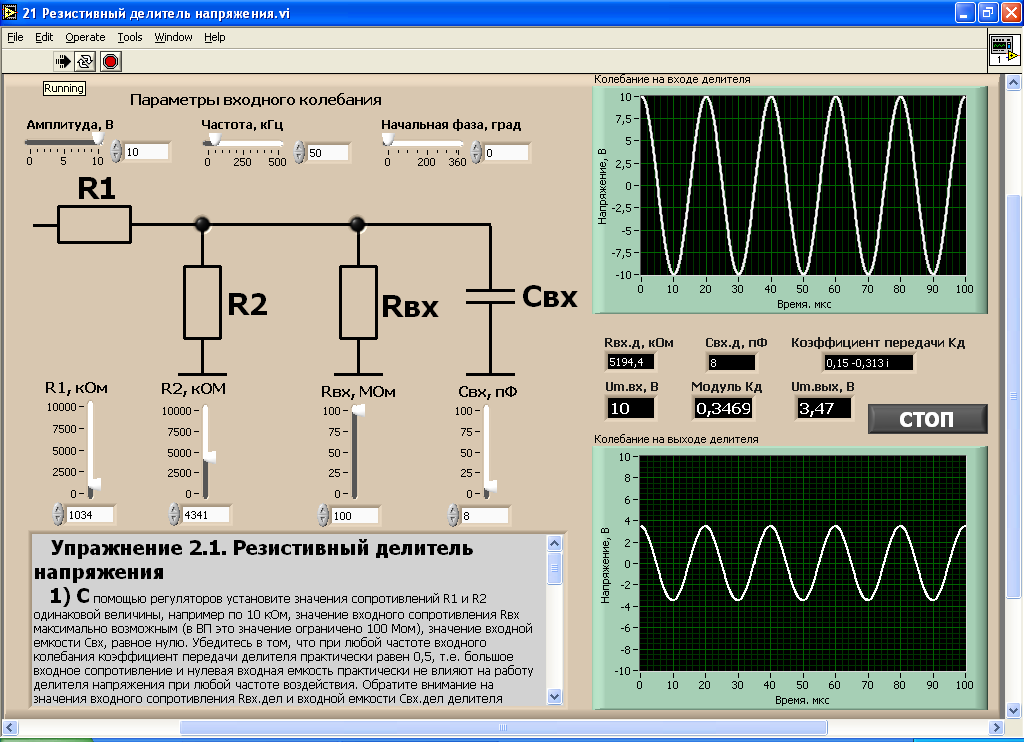Image resolution: width=1024 pixels, height=742 pixels.
Task: Click the R2 value stepper arrows
Action: [x=174, y=515]
